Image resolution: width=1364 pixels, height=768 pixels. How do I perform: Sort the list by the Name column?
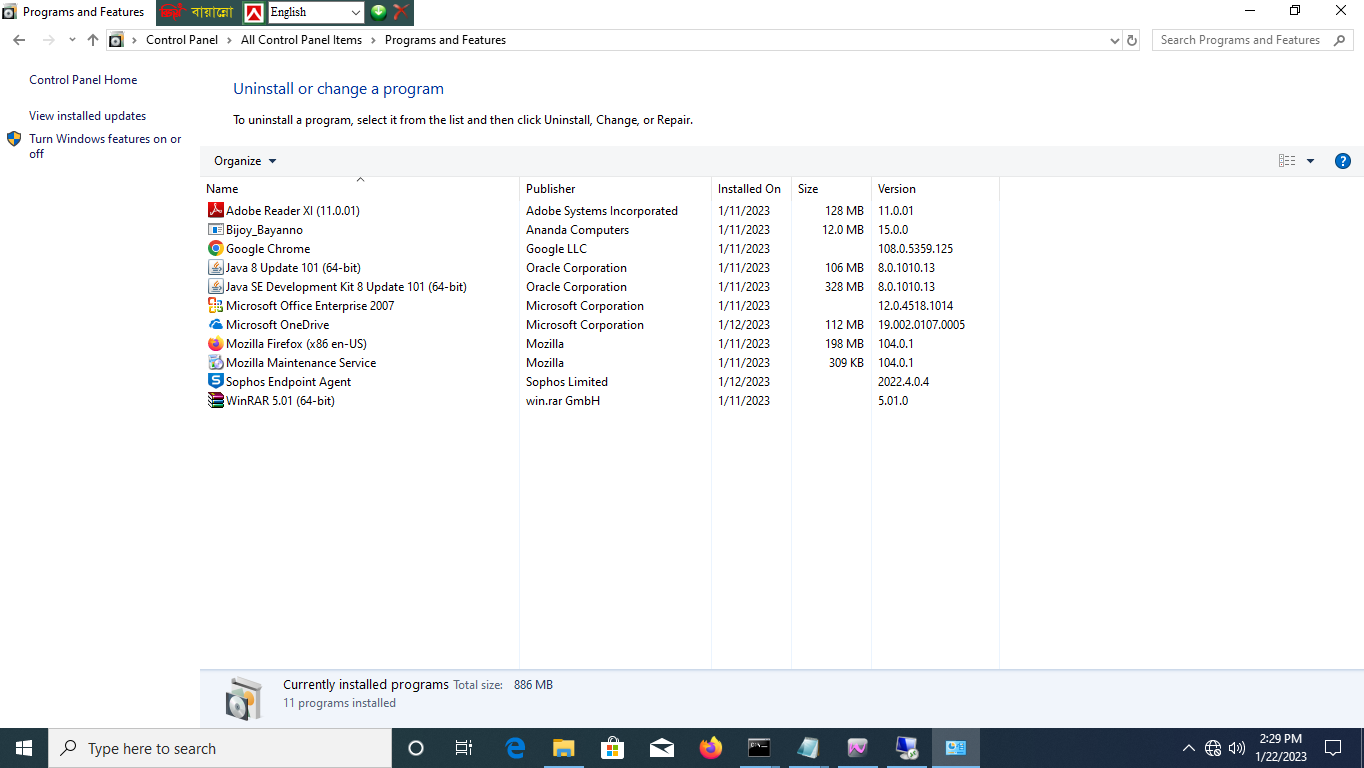click(x=360, y=188)
